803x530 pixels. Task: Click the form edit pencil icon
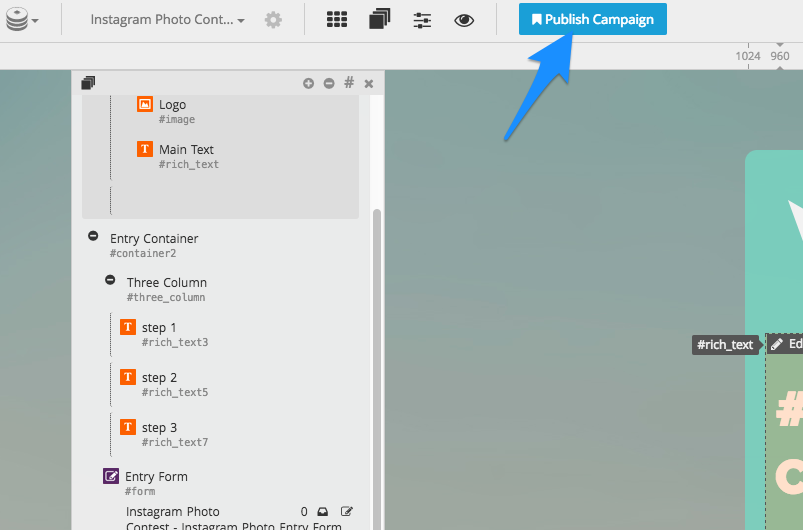(x=347, y=512)
